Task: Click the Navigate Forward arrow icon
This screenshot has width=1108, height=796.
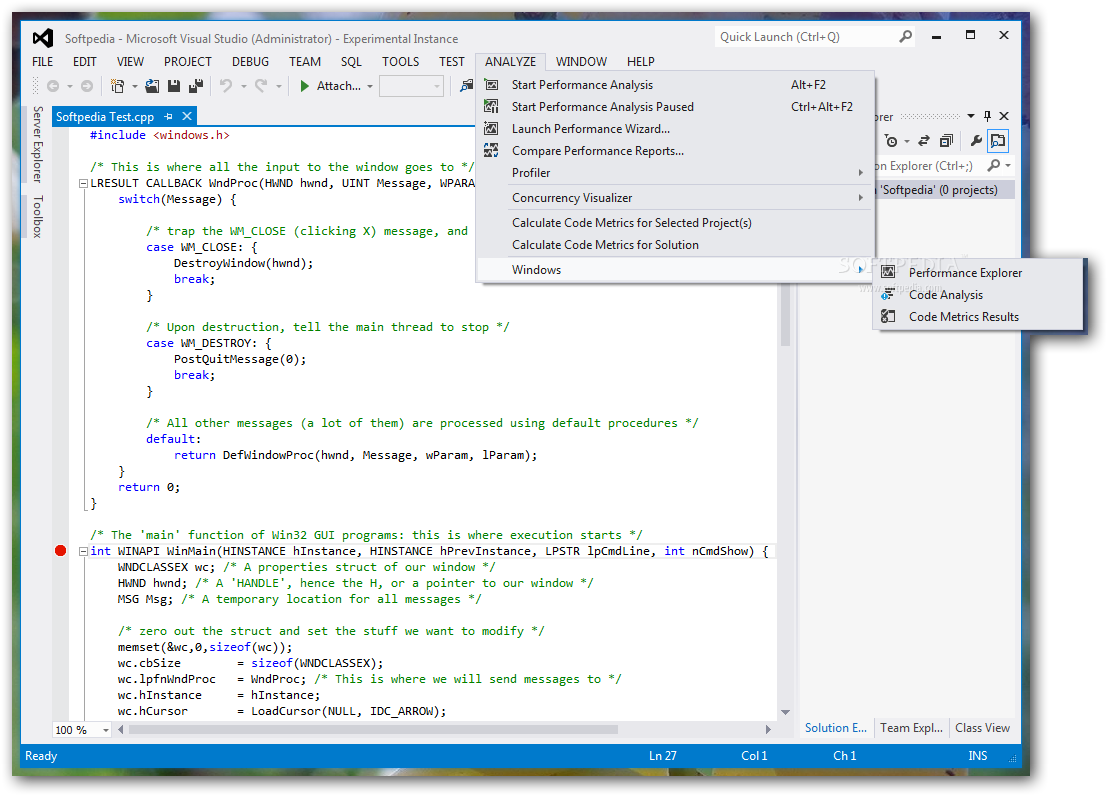Action: tap(87, 86)
